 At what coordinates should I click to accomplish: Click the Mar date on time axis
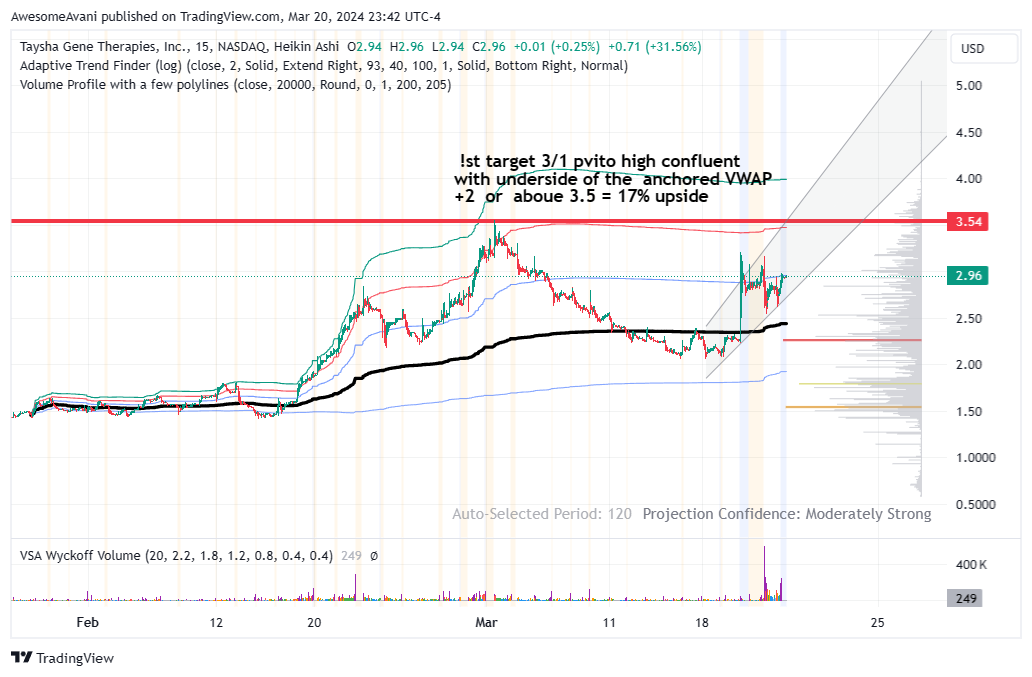tap(486, 622)
